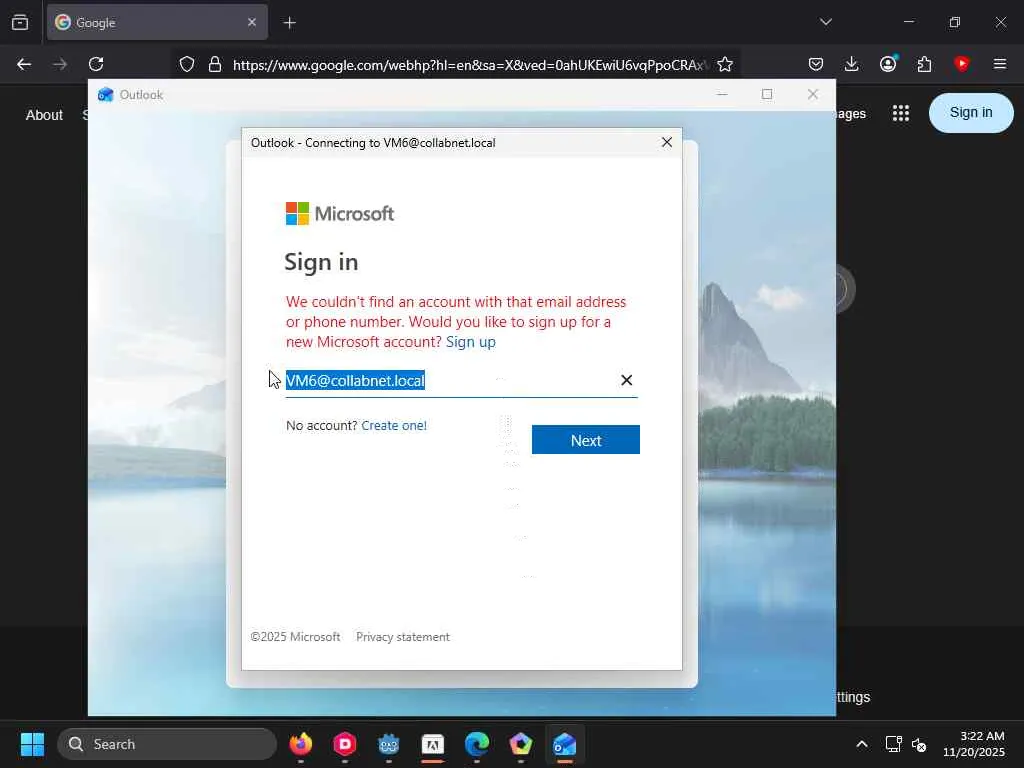
Task: Open the Firefox hamburger application menu
Action: (1000, 64)
